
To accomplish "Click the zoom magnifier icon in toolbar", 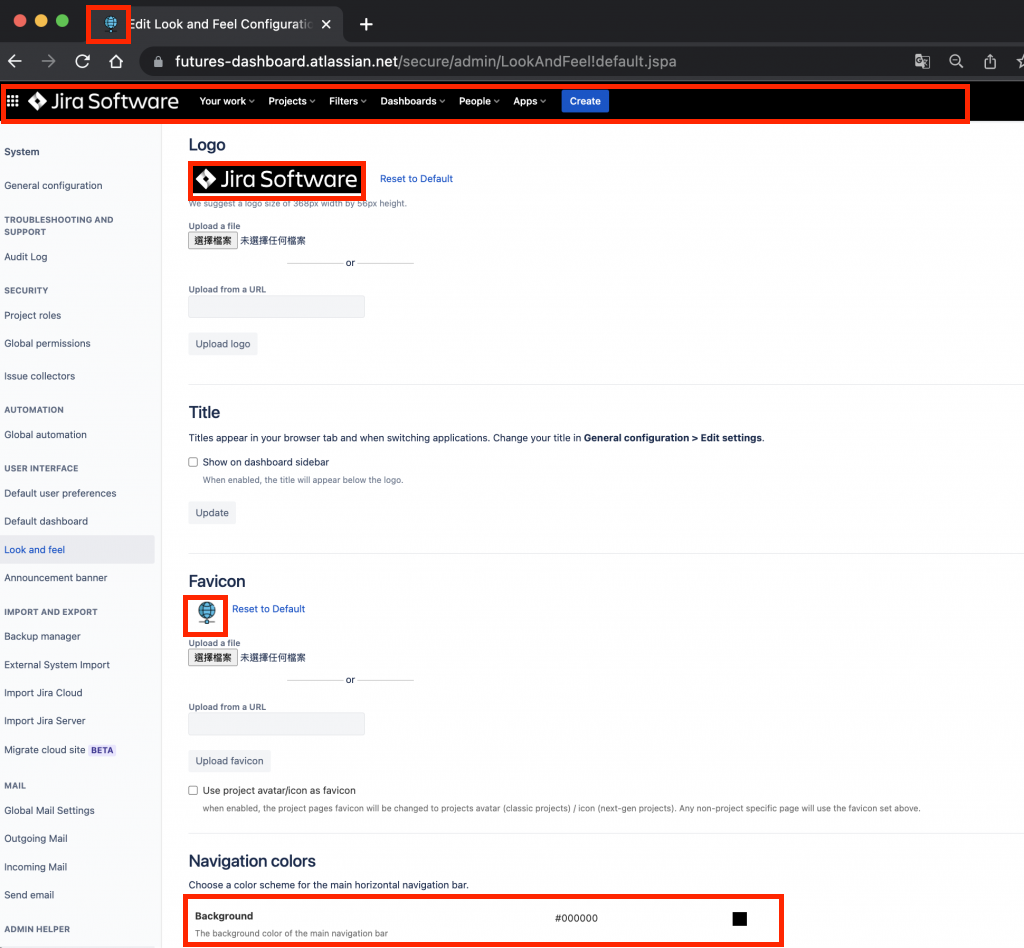I will tap(956, 61).
